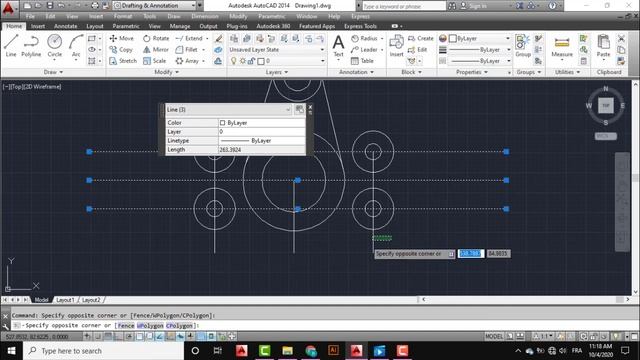Switch to the Insert ribbon tab
This screenshot has height=360, width=640.
click(x=38, y=26)
